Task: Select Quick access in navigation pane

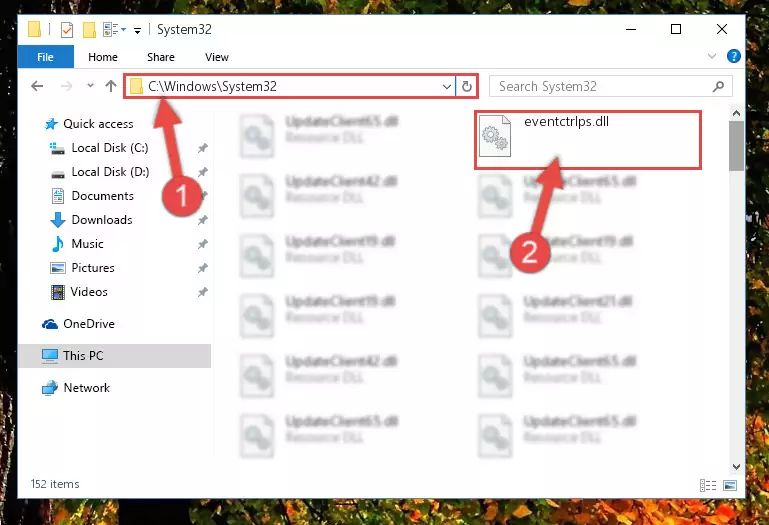Action: [98, 124]
